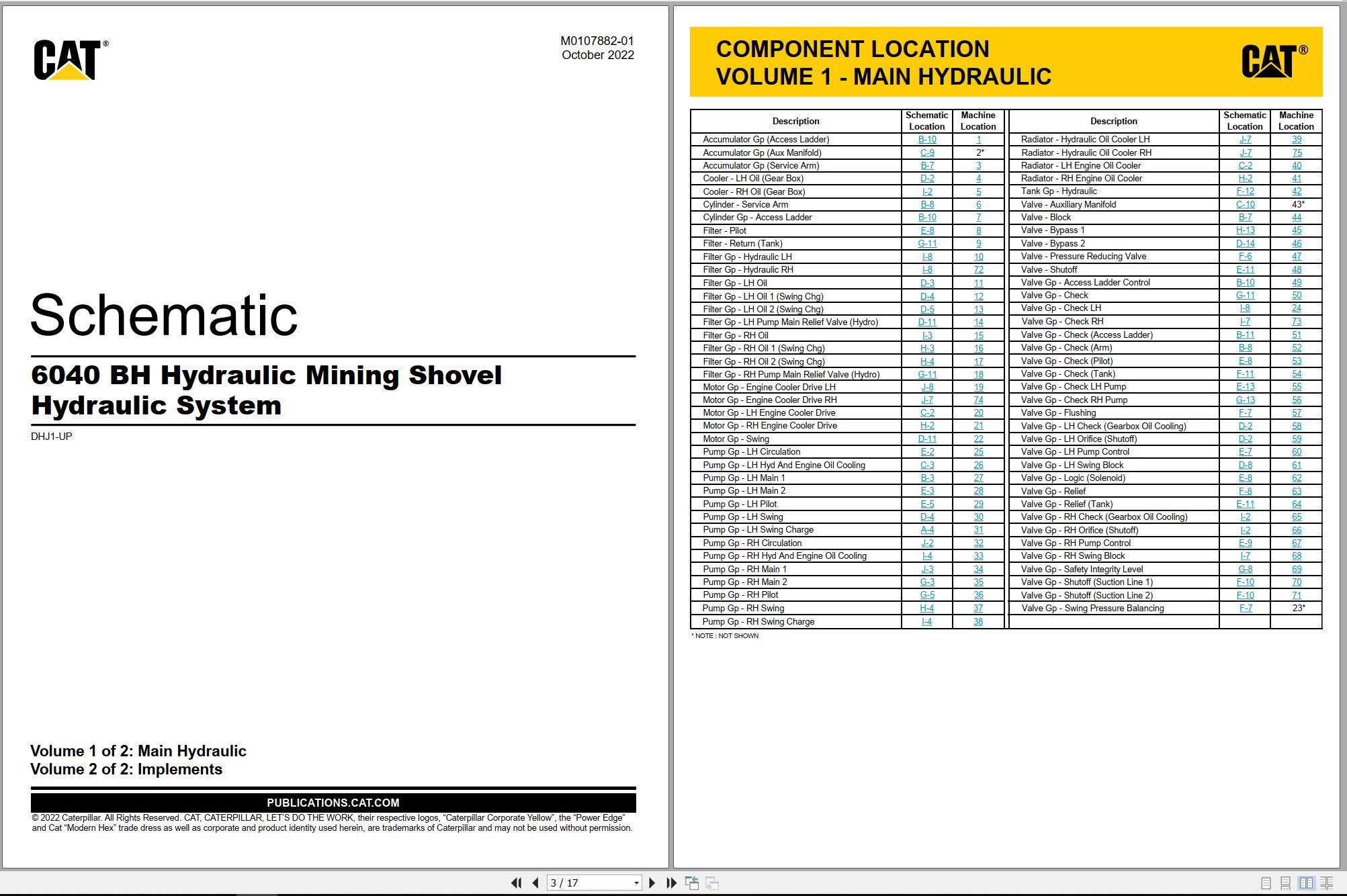This screenshot has height=896, width=1347.
Task: Open machine location 68 for RH Swing Block valve
Action: pos(1297,556)
